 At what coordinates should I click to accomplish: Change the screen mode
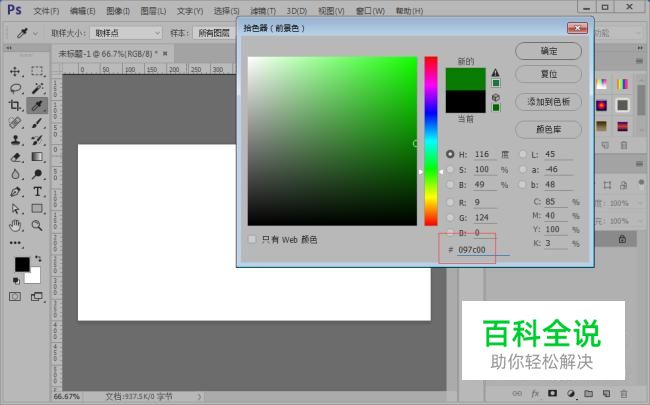(x=37, y=296)
